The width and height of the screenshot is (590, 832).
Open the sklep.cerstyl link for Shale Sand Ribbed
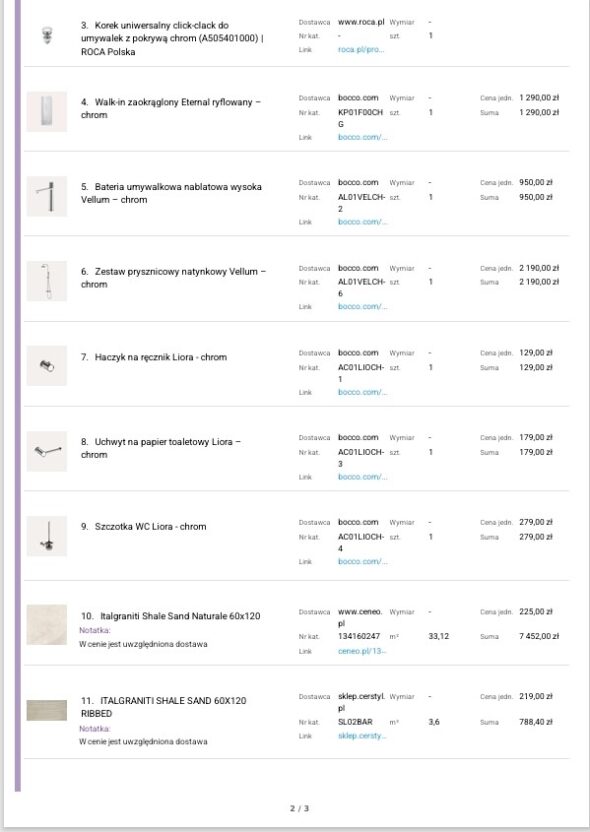point(362,736)
